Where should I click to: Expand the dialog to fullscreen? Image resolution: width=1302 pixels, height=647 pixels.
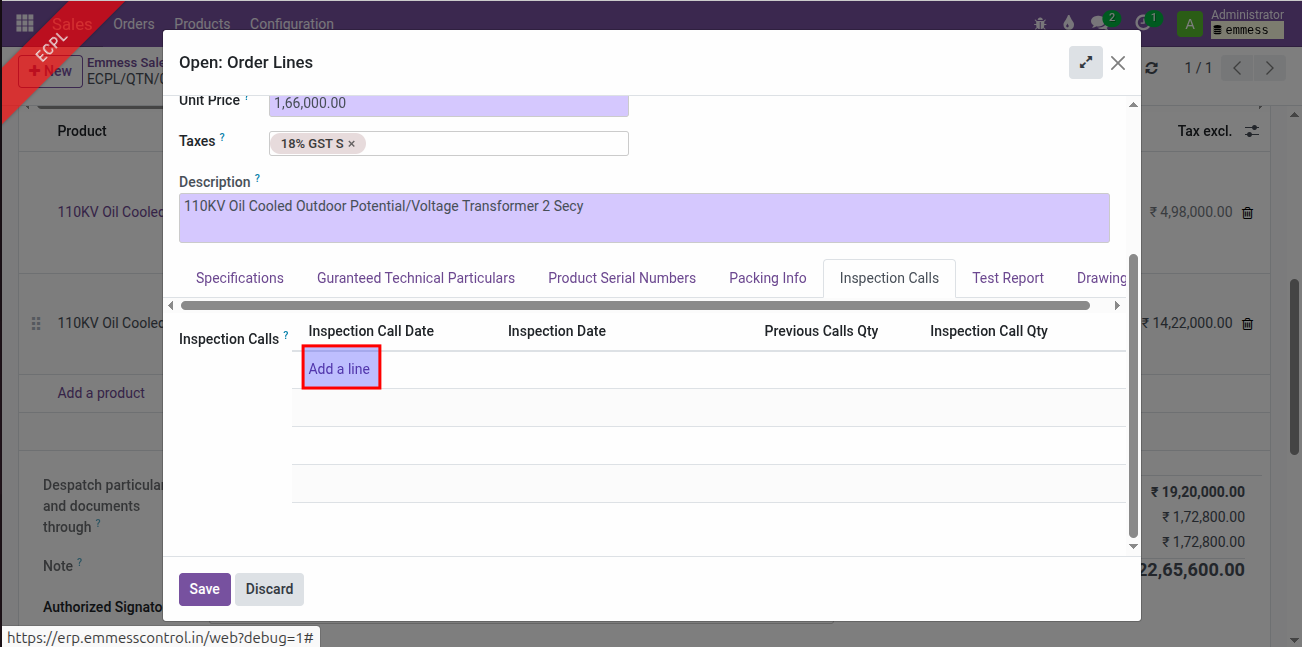[1085, 62]
